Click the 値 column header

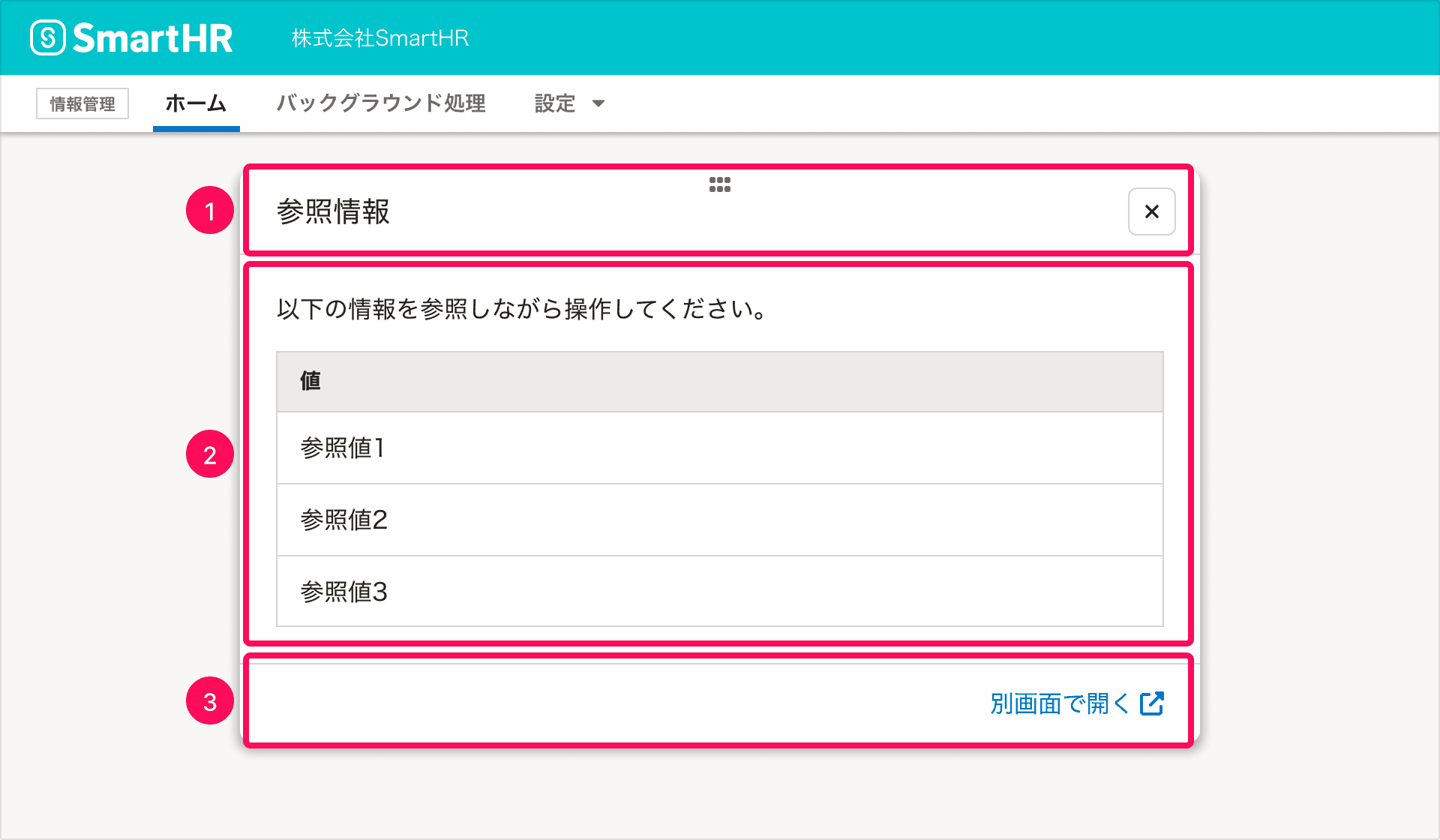coord(310,381)
